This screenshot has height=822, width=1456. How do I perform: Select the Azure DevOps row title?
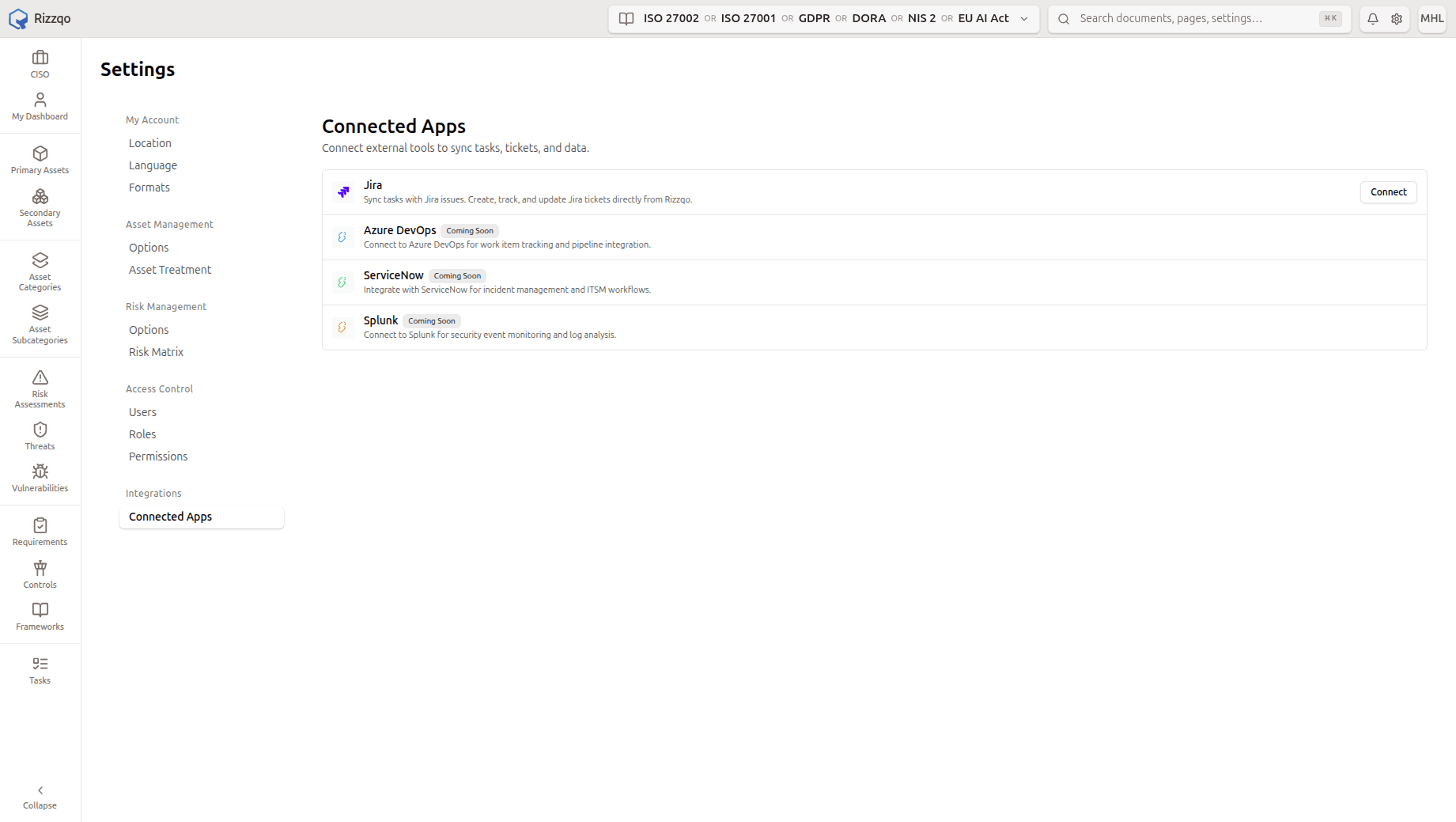399,230
